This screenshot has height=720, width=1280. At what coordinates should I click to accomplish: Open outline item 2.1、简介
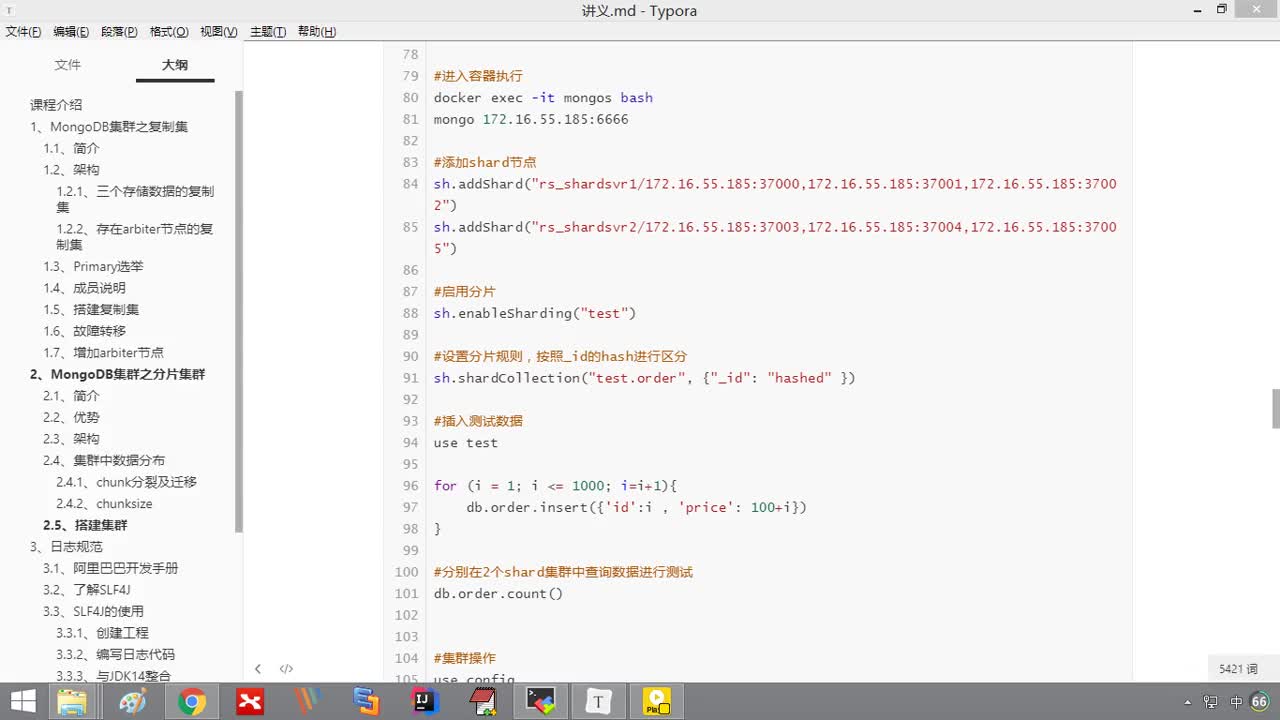click(71, 396)
